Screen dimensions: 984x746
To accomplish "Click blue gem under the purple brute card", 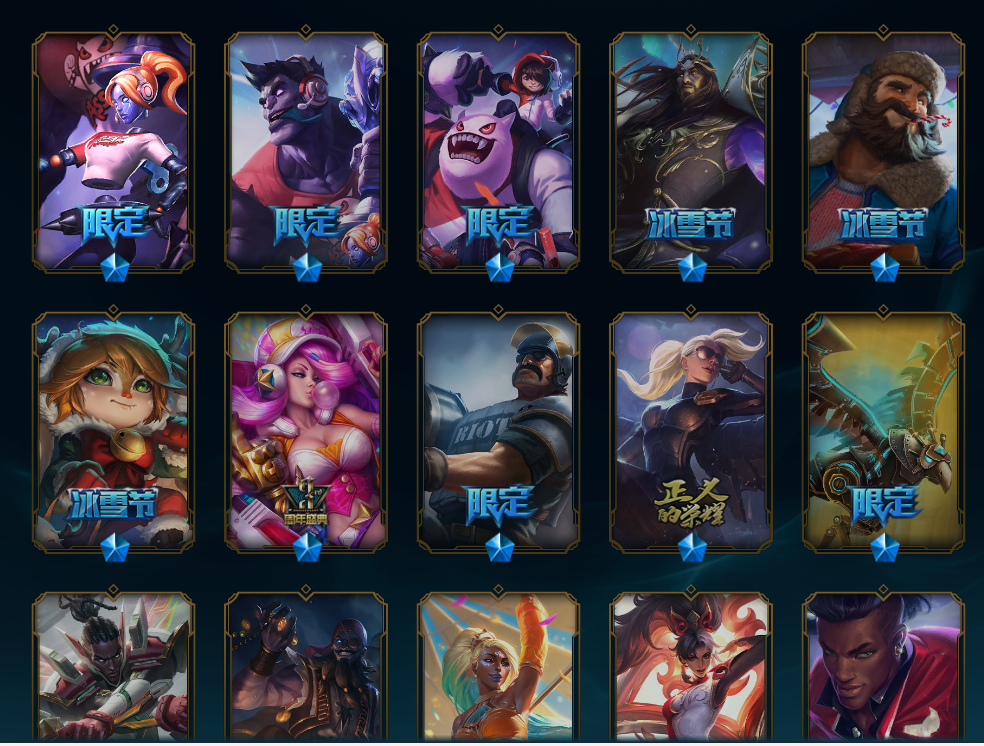I will (308, 267).
